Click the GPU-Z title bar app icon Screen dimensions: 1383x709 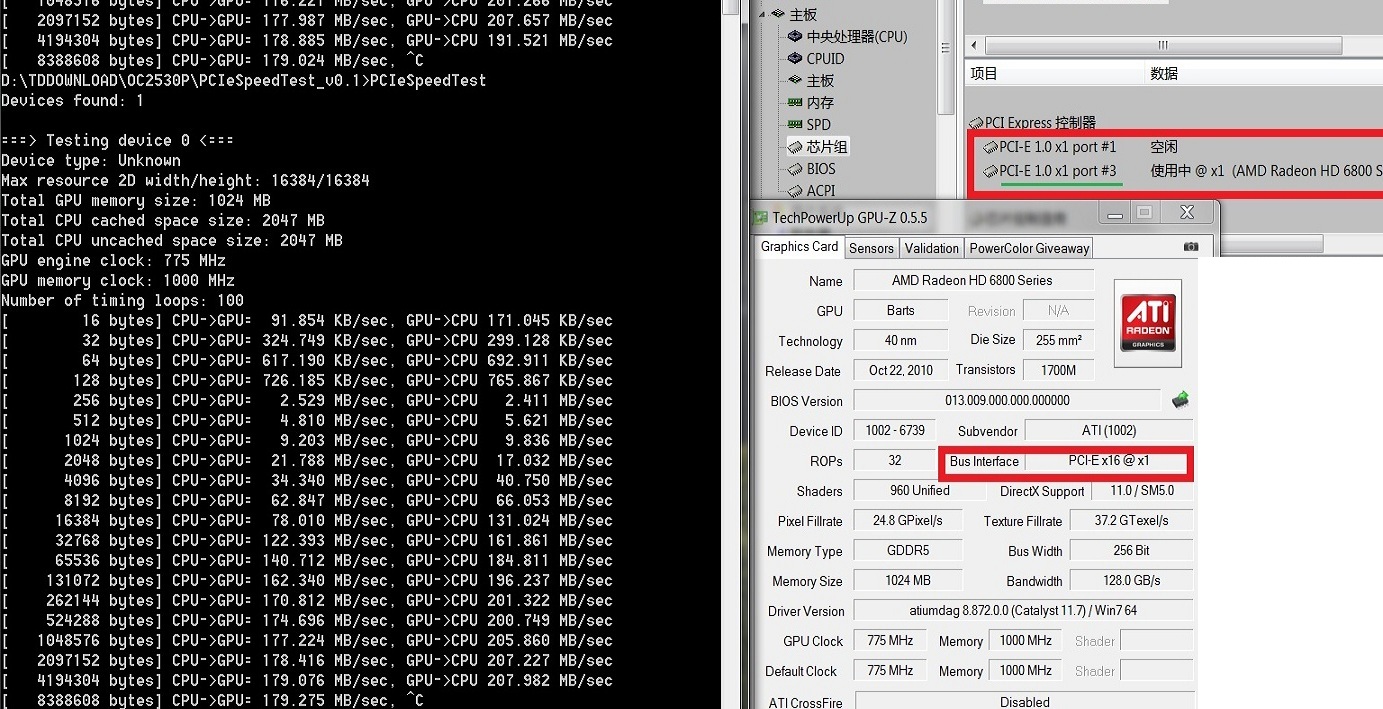(x=761, y=217)
